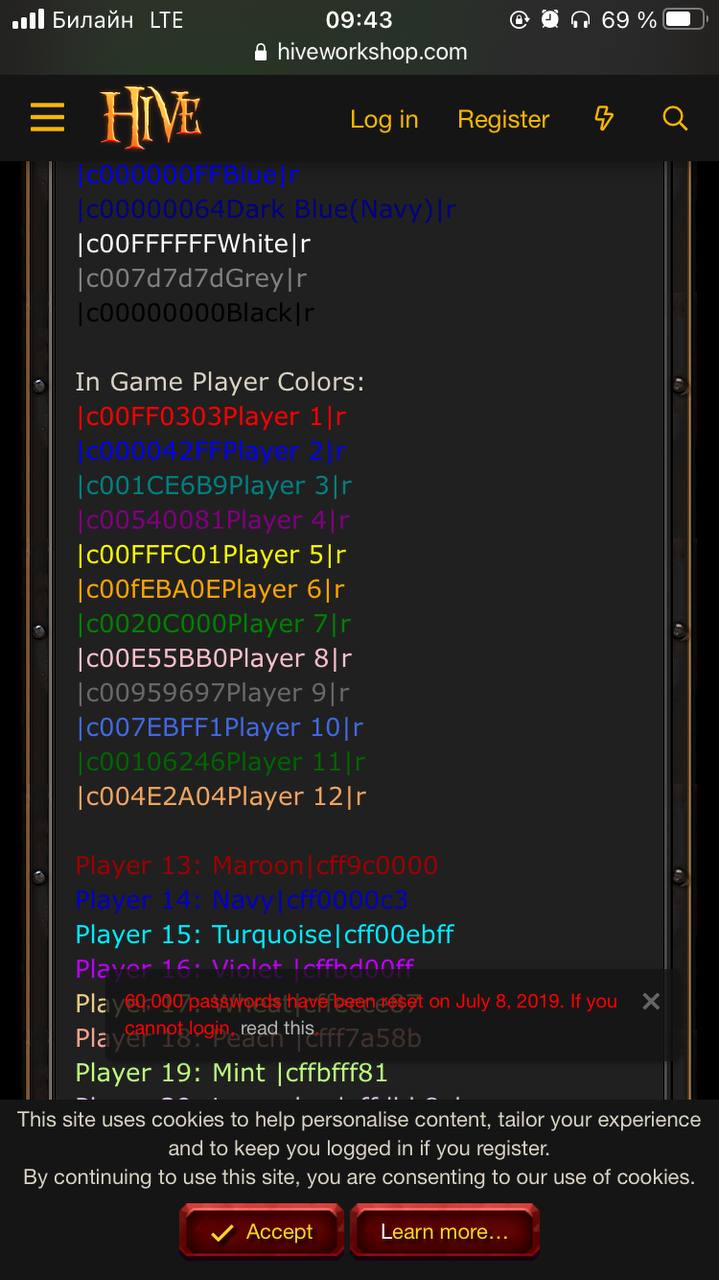Tap the alarm clock status icon
Screen dimensions: 719x1280
coord(549,19)
